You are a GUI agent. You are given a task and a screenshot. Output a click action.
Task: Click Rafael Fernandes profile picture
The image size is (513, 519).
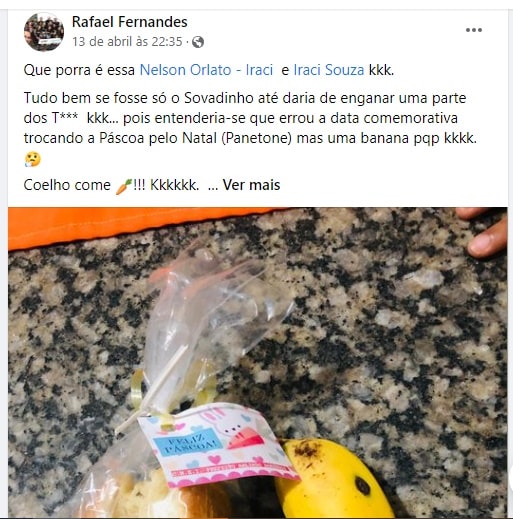44,32
